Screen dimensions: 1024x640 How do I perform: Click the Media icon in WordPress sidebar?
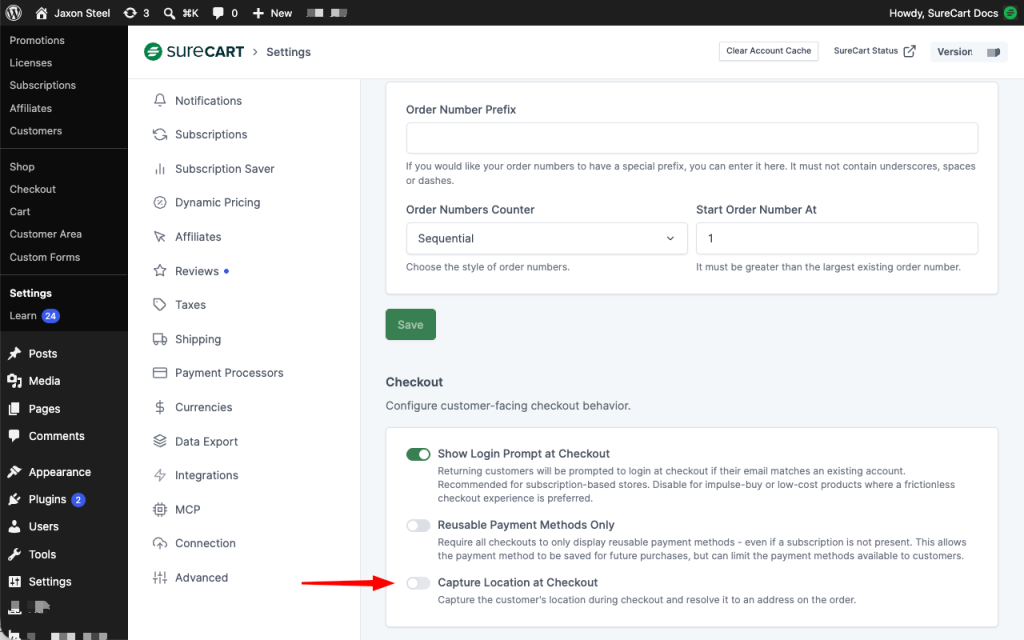pos(14,381)
